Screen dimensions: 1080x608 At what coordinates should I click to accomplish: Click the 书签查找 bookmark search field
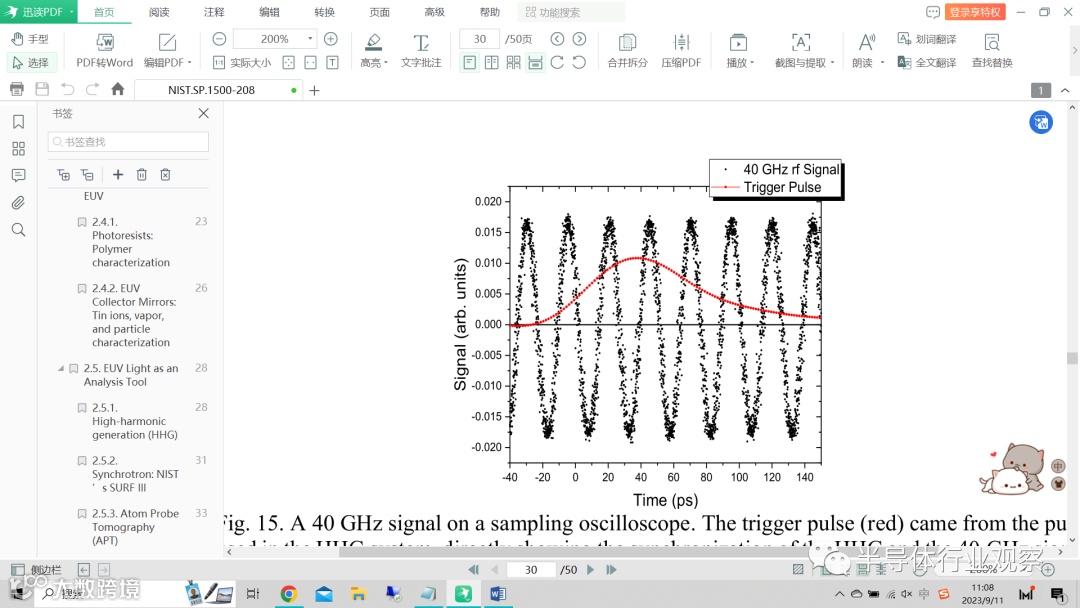pos(128,142)
